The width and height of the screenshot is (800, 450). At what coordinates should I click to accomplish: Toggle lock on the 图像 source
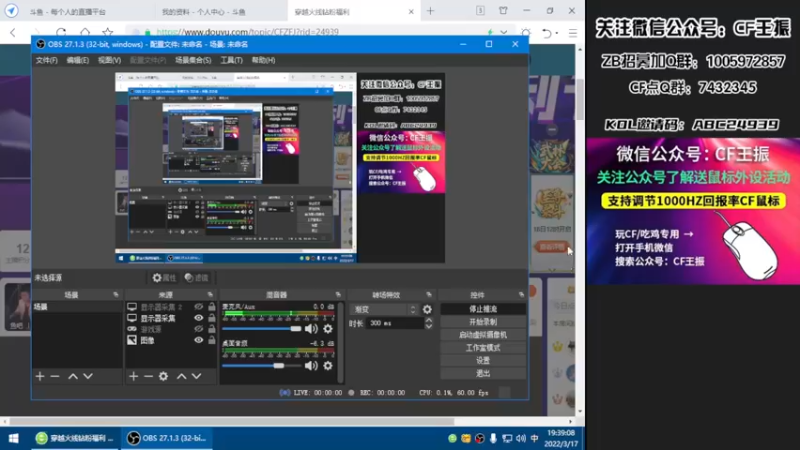tap(212, 340)
